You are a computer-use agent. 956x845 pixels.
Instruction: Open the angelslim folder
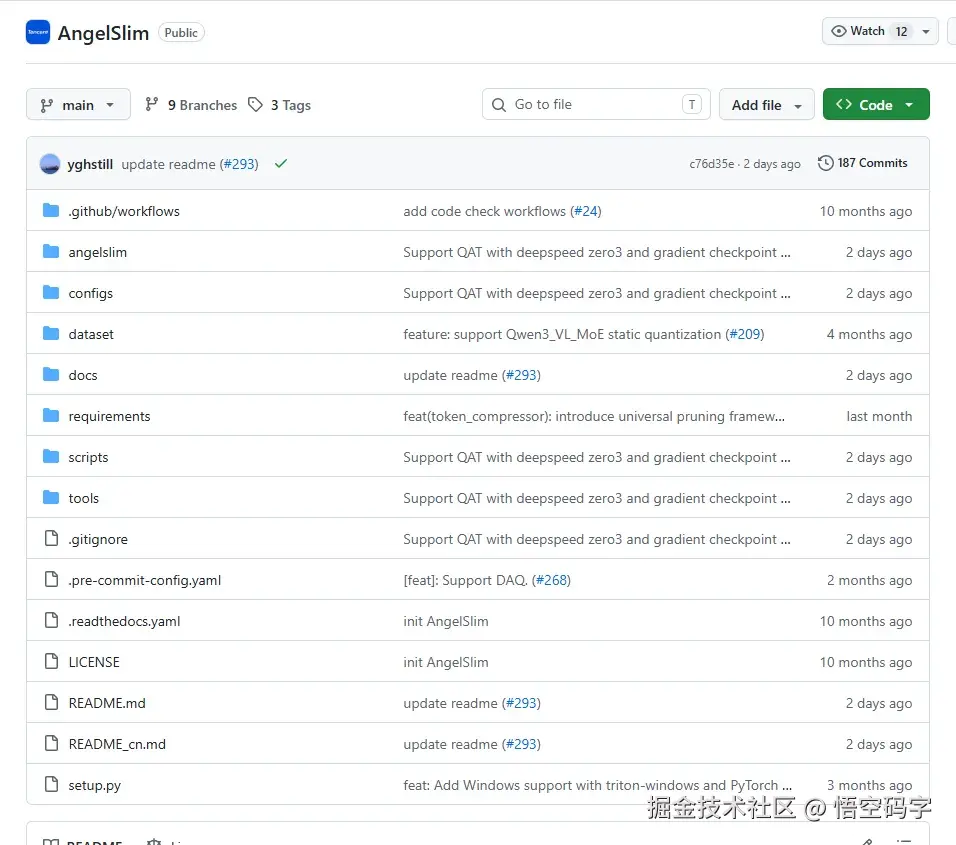point(98,252)
